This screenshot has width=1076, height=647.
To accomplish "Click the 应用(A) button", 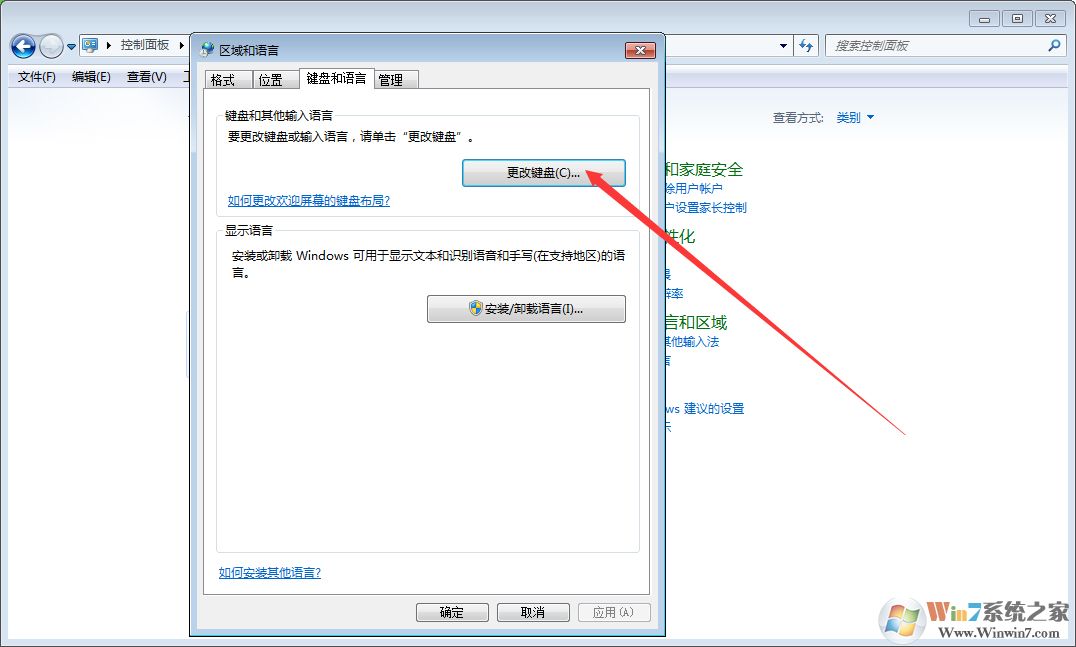I will (614, 611).
